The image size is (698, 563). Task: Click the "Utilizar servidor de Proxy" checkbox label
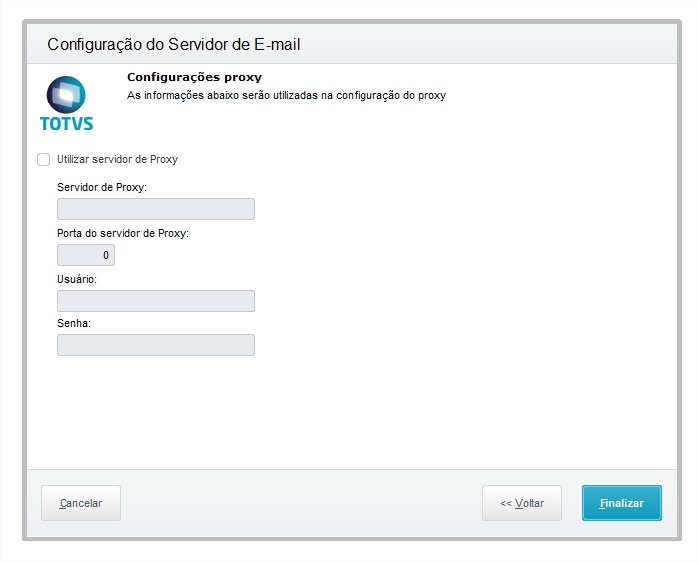click(x=117, y=159)
